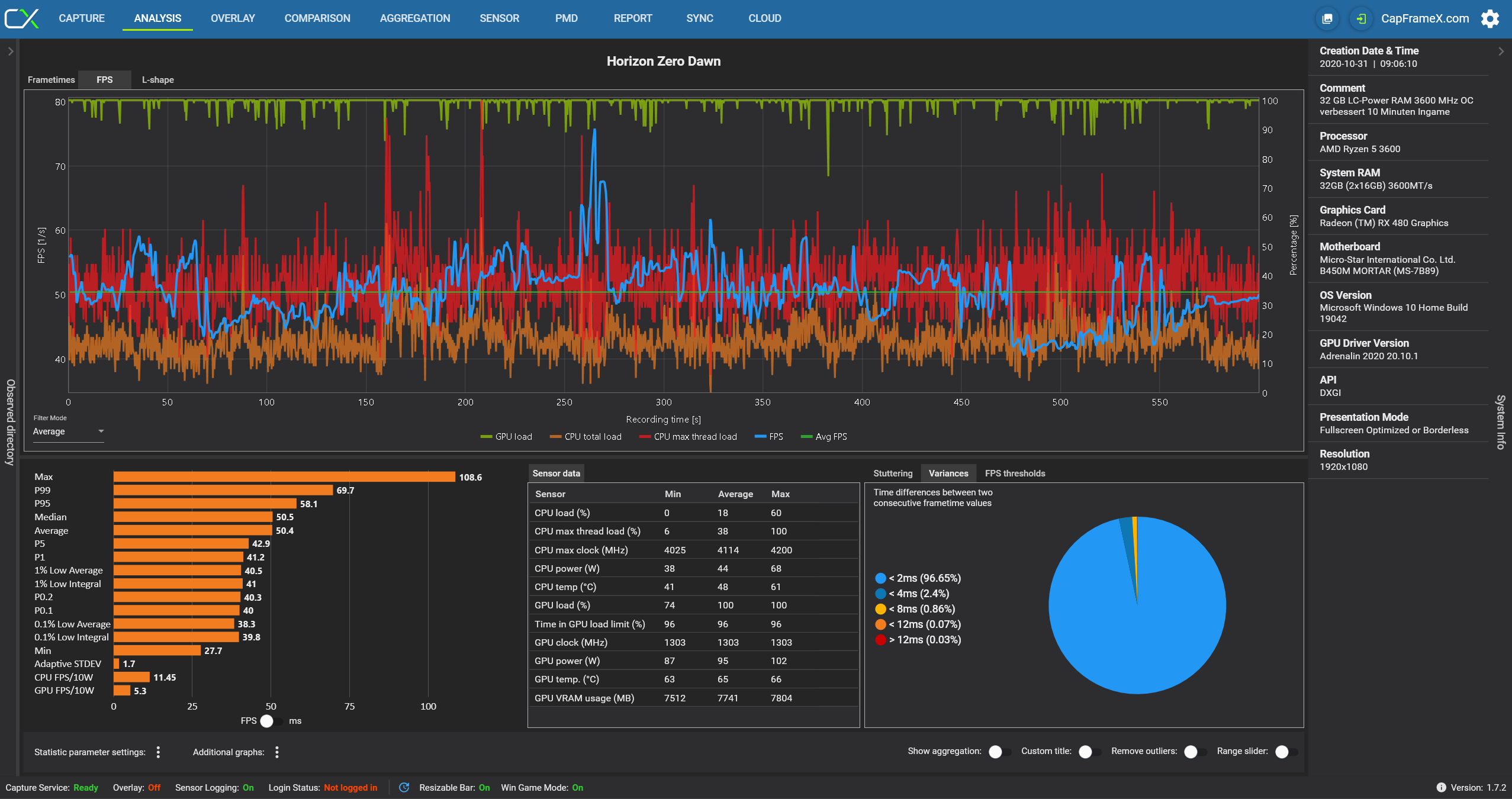Switch to the COMPARISON tab
Screen dimensions: 1512x799
coord(317,18)
